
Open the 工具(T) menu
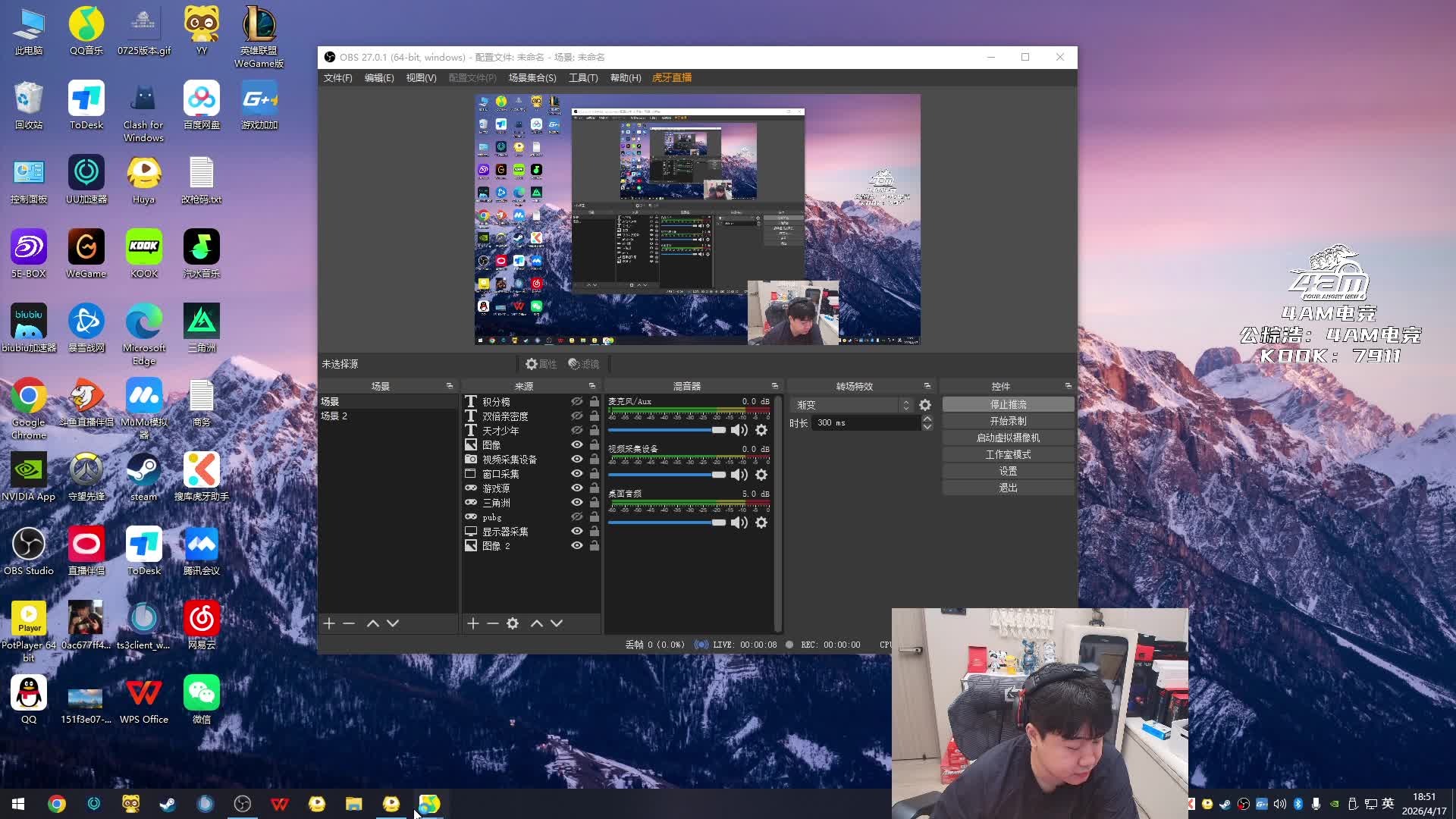click(583, 78)
